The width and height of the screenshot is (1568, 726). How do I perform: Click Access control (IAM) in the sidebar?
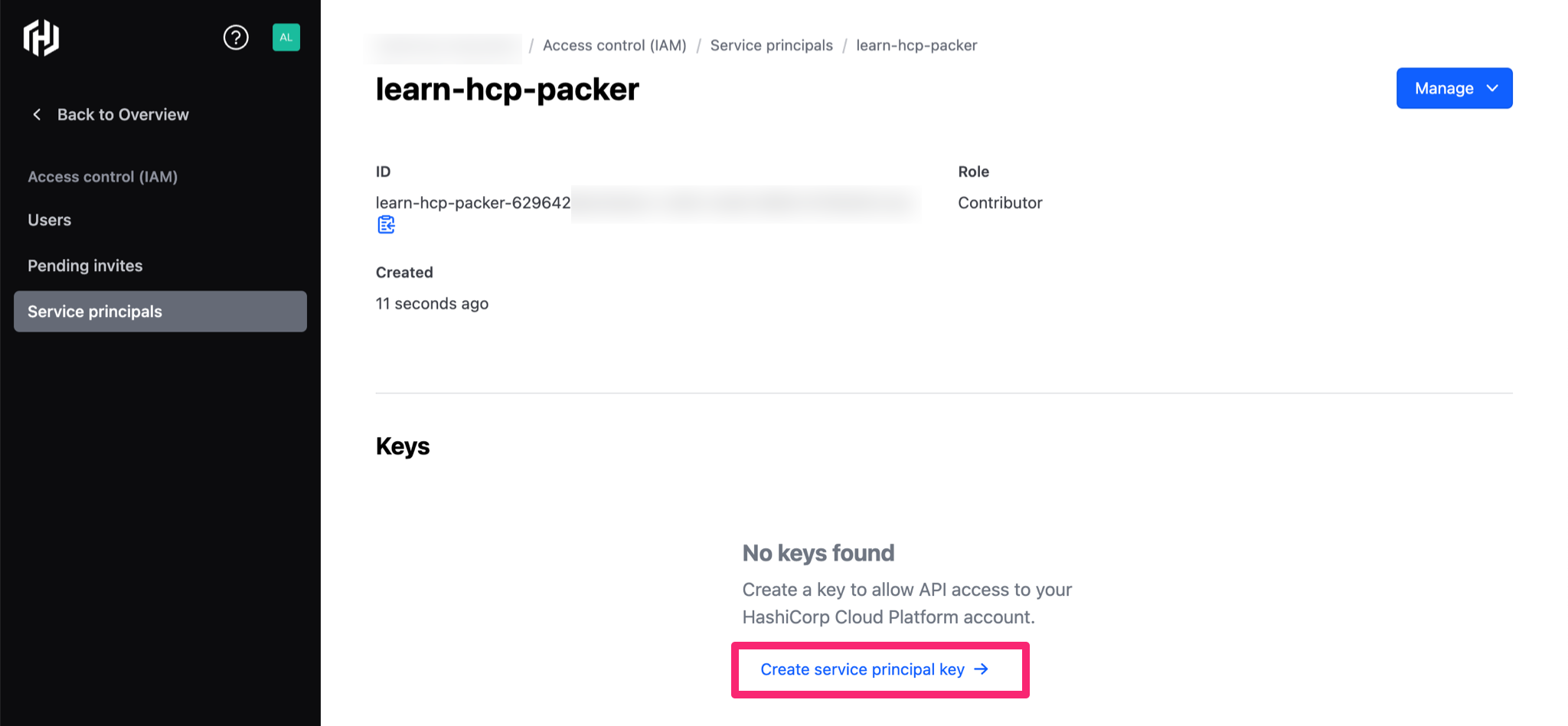click(103, 176)
